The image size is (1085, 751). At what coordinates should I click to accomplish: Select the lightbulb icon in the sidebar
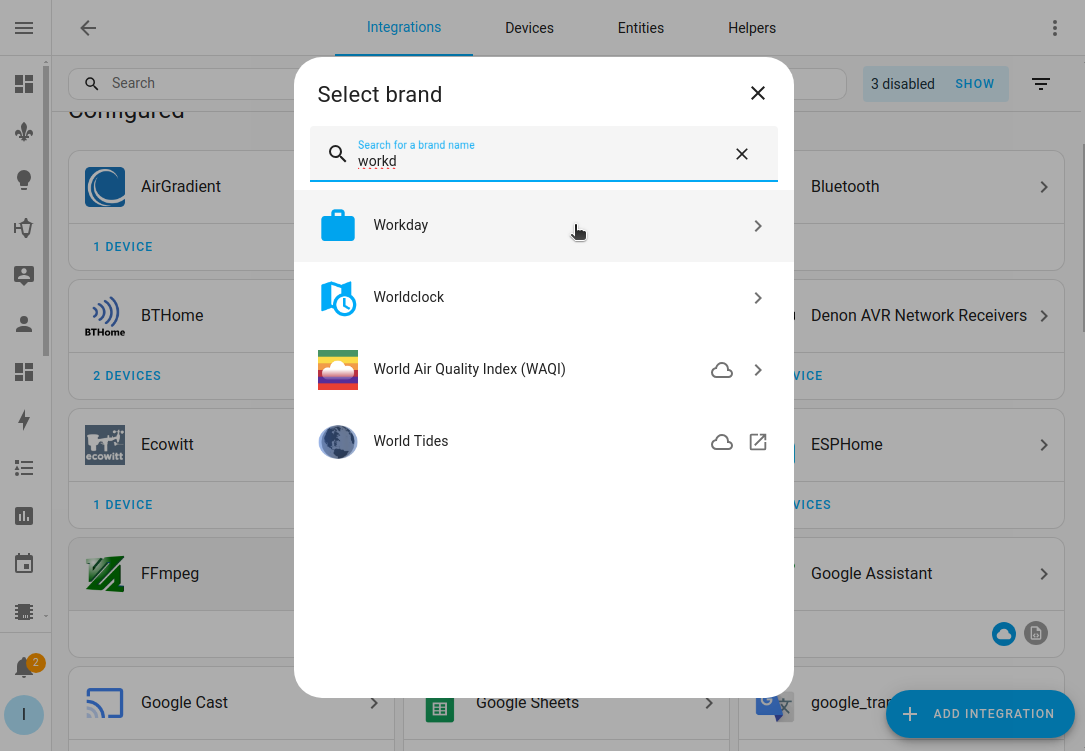[24, 180]
